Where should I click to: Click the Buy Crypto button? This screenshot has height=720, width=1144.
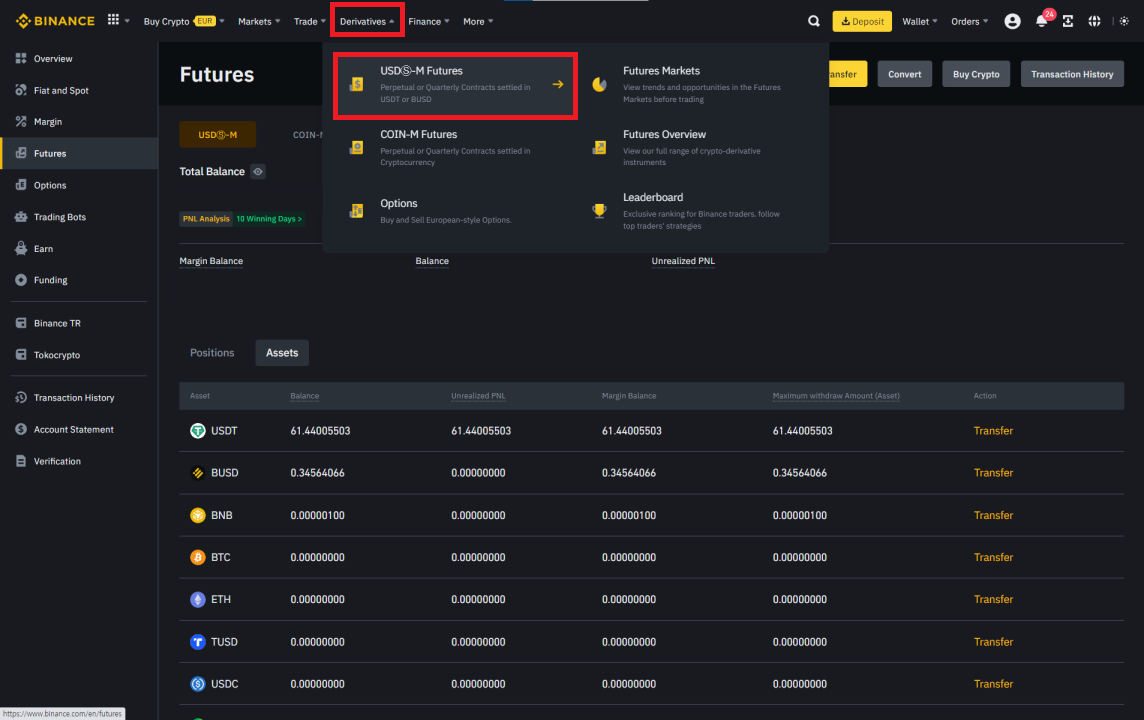coord(975,74)
